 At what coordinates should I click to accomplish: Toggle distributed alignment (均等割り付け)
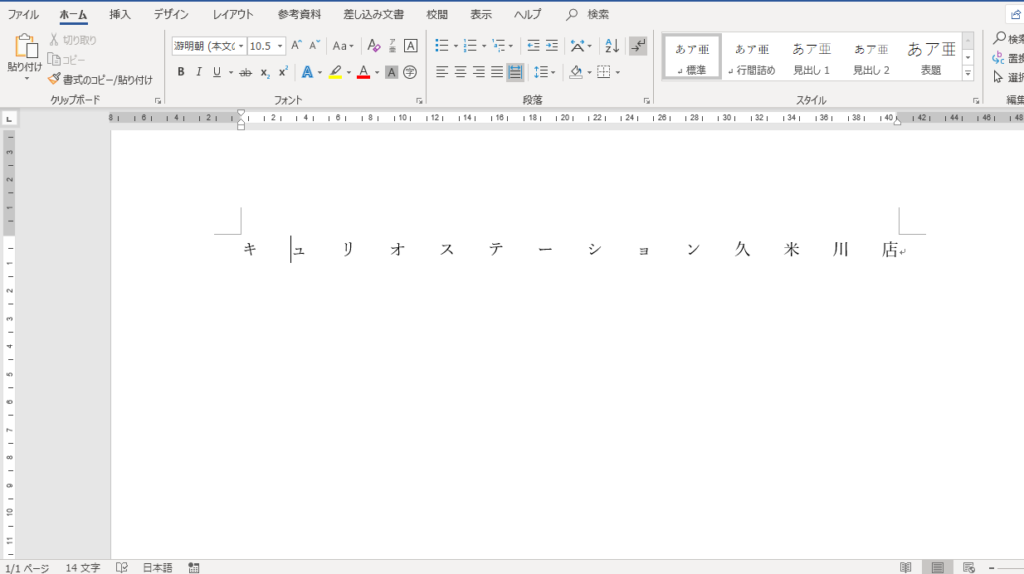tap(515, 72)
